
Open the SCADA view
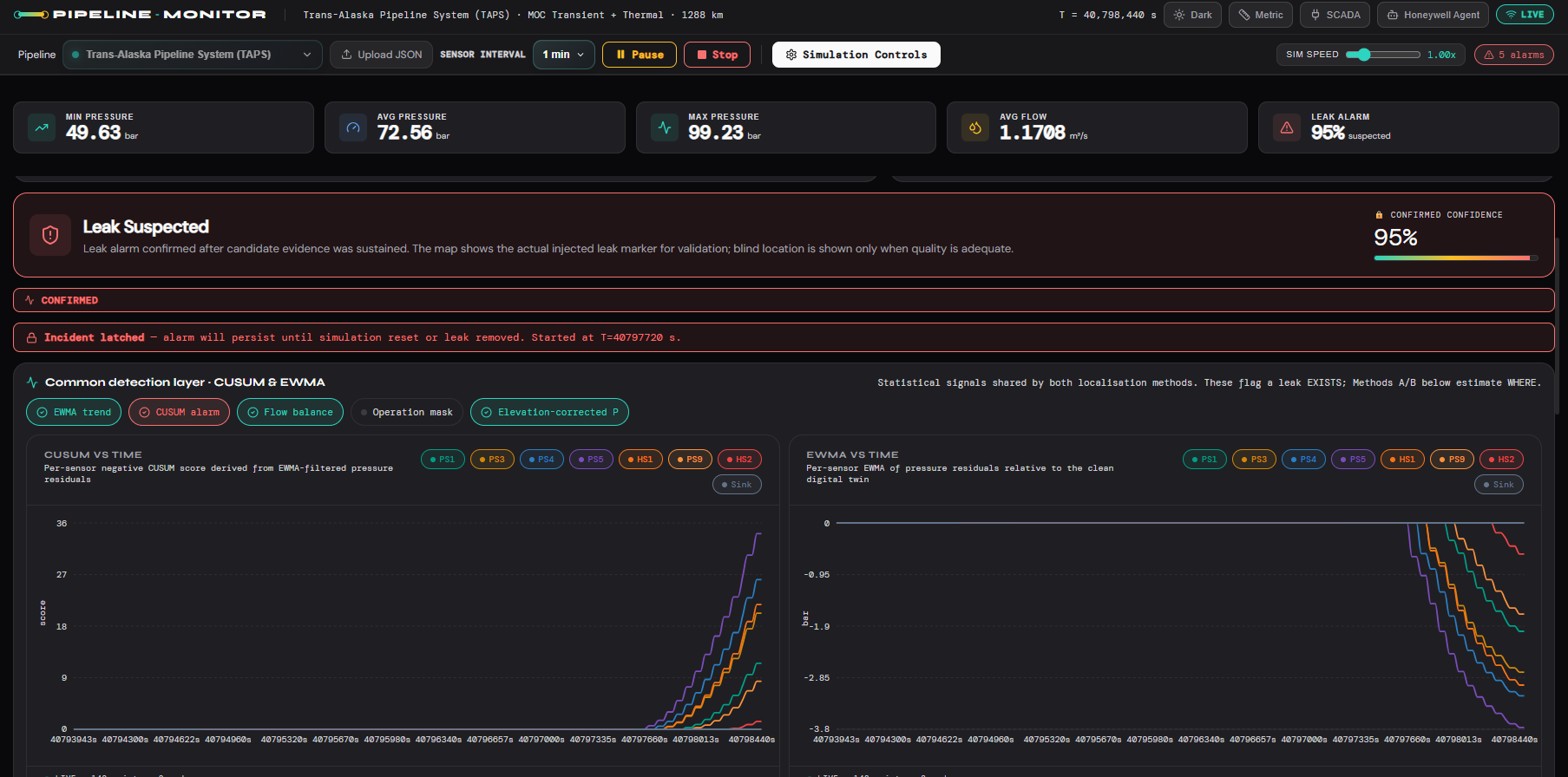pyautogui.click(x=1335, y=15)
